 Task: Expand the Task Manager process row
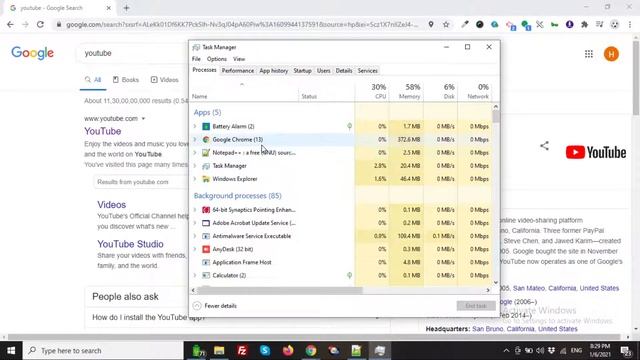point(195,166)
